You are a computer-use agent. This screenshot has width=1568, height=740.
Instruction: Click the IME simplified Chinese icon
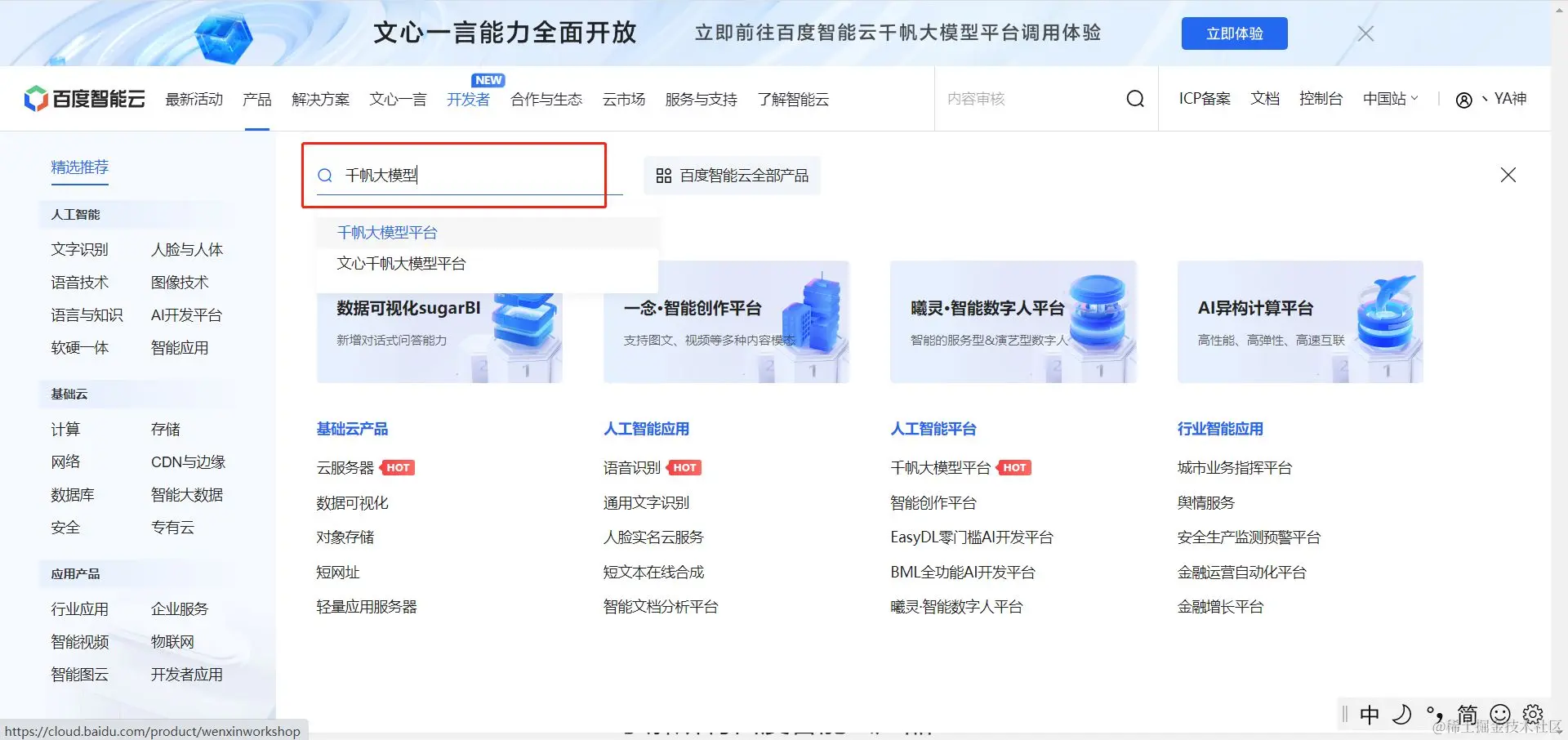pos(1468,715)
